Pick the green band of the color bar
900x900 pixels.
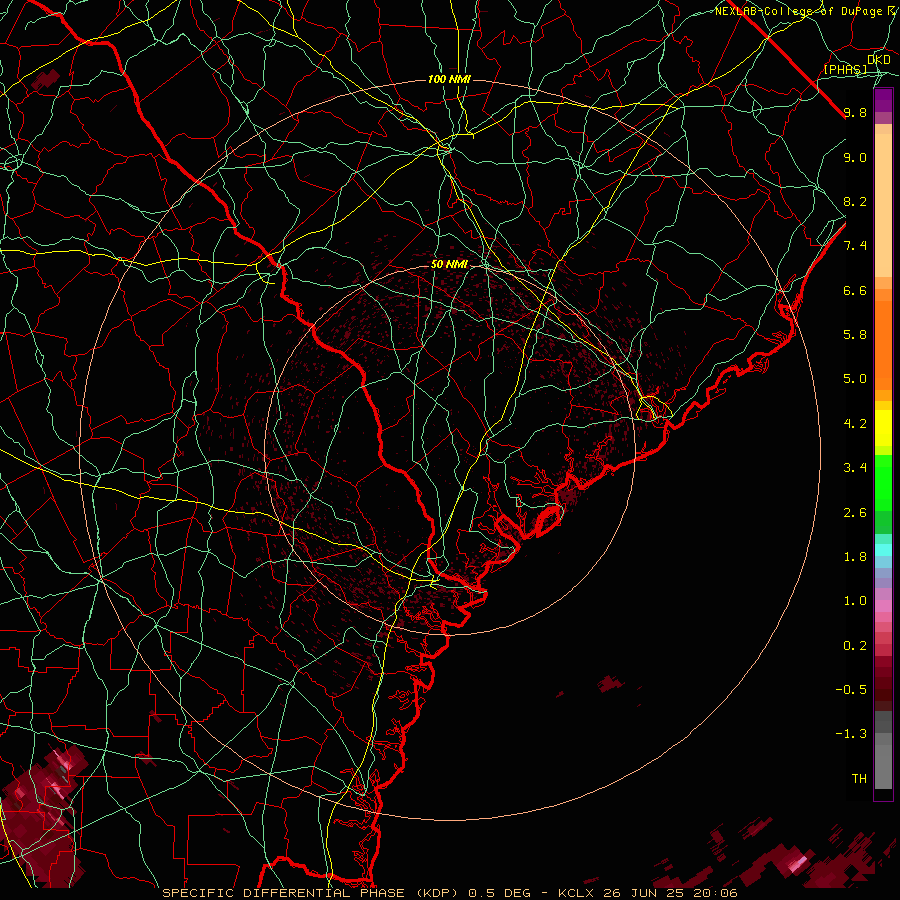[x=883, y=482]
